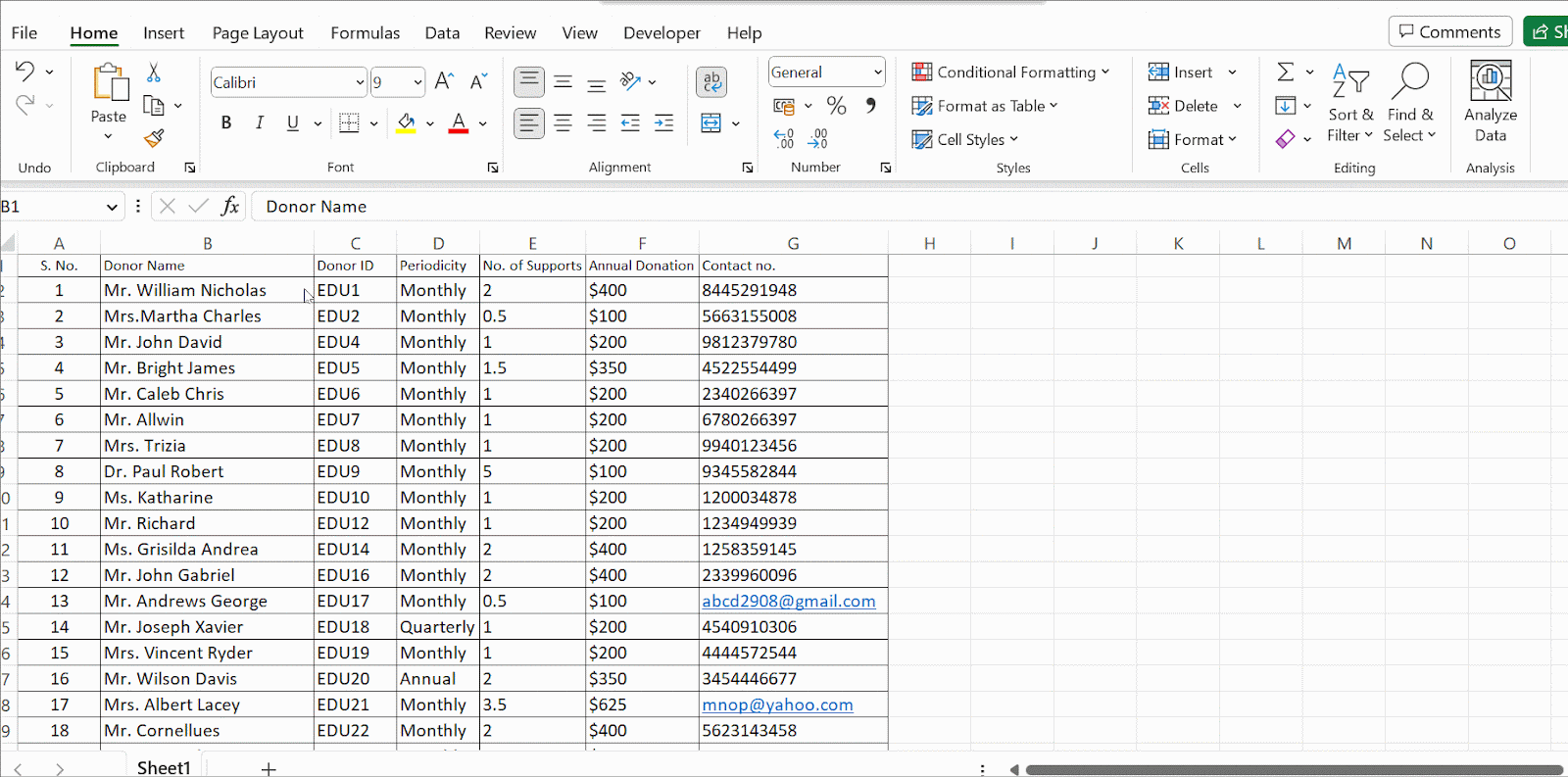This screenshot has width=1568, height=777.
Task: Click the Merge & Center icon
Action: tap(711, 122)
